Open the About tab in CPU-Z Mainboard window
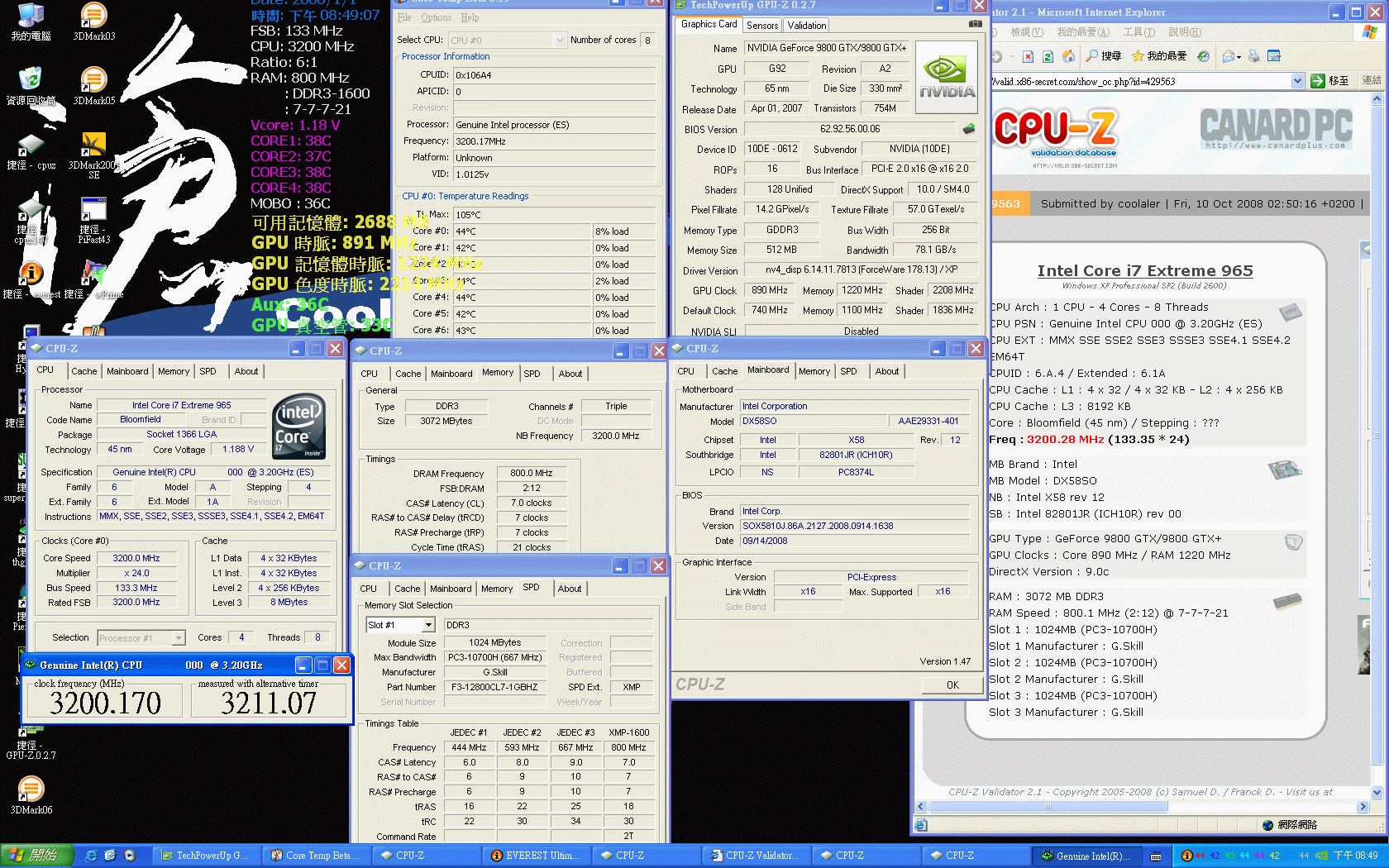1389x868 pixels. [x=886, y=371]
